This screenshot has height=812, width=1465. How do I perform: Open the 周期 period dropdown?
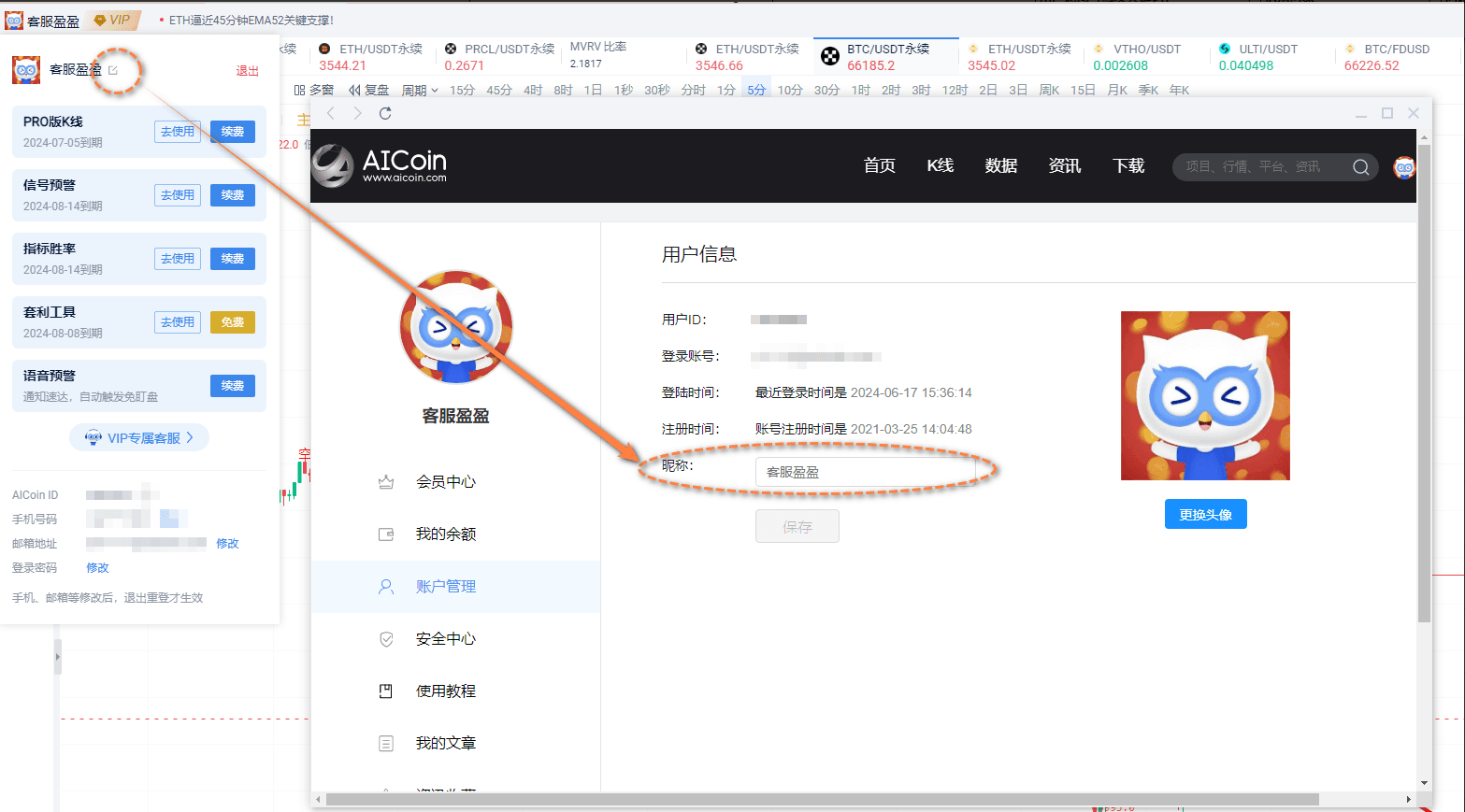pyautogui.click(x=420, y=91)
